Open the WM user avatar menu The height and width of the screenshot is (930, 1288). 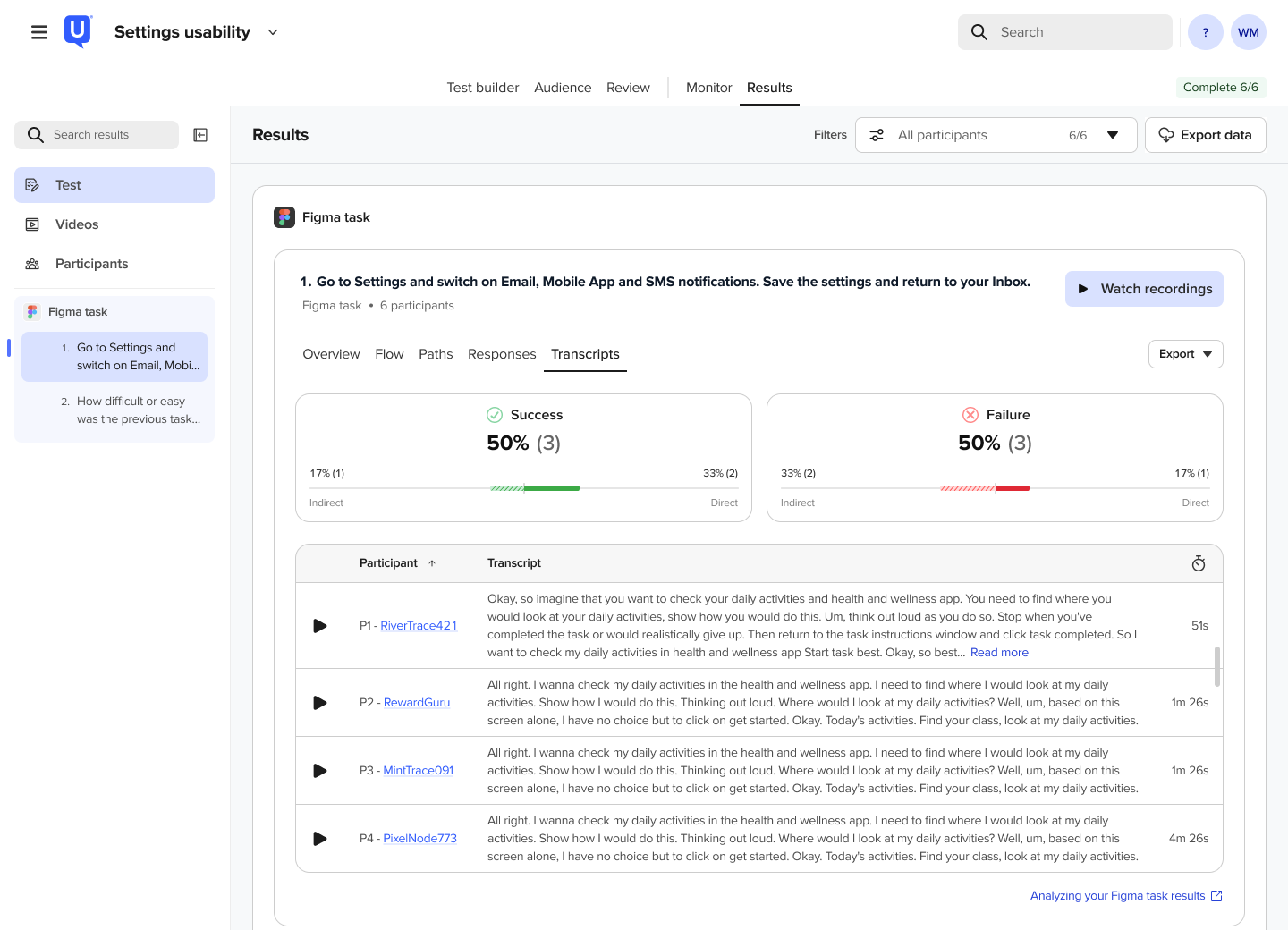(x=1249, y=32)
